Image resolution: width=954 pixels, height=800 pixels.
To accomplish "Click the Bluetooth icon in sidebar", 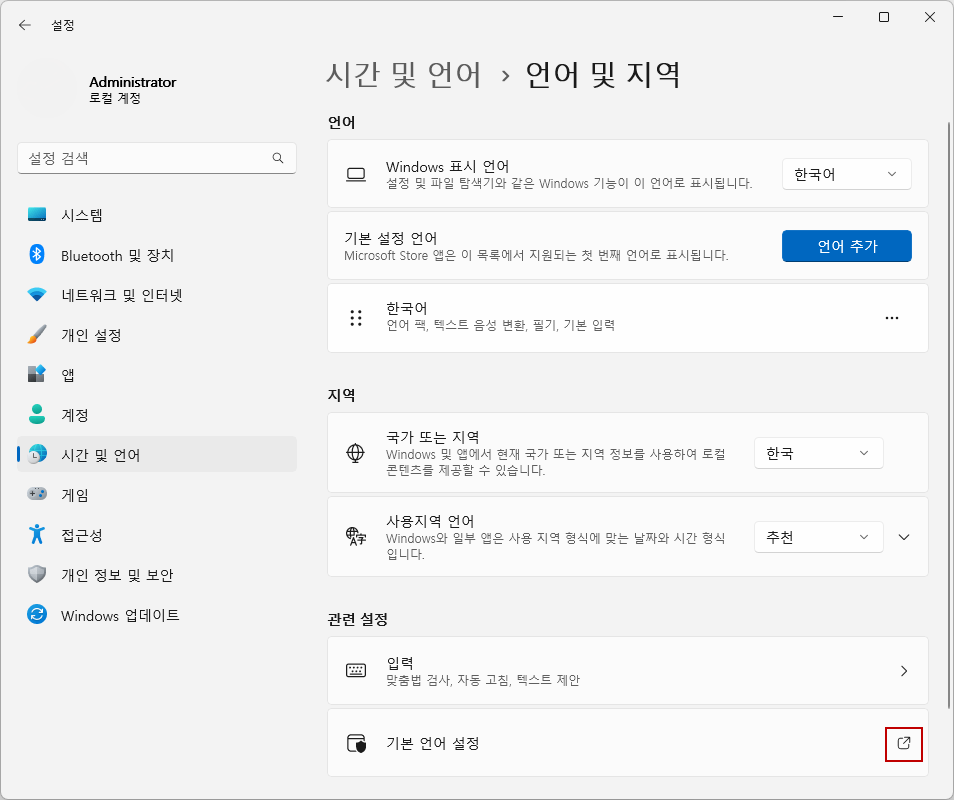I will click(37, 254).
